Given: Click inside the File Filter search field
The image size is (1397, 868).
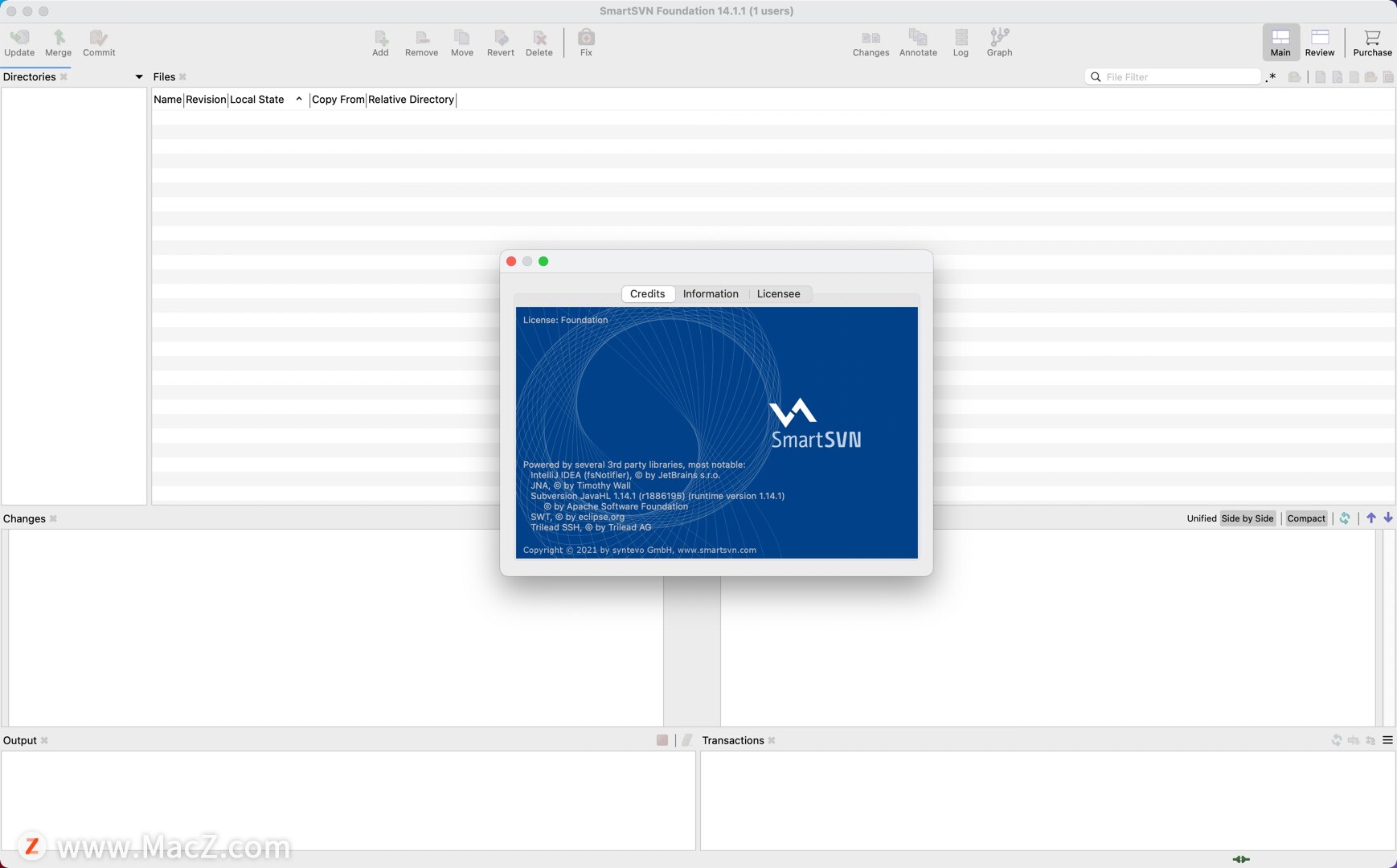Looking at the screenshot, I should click(x=1174, y=77).
